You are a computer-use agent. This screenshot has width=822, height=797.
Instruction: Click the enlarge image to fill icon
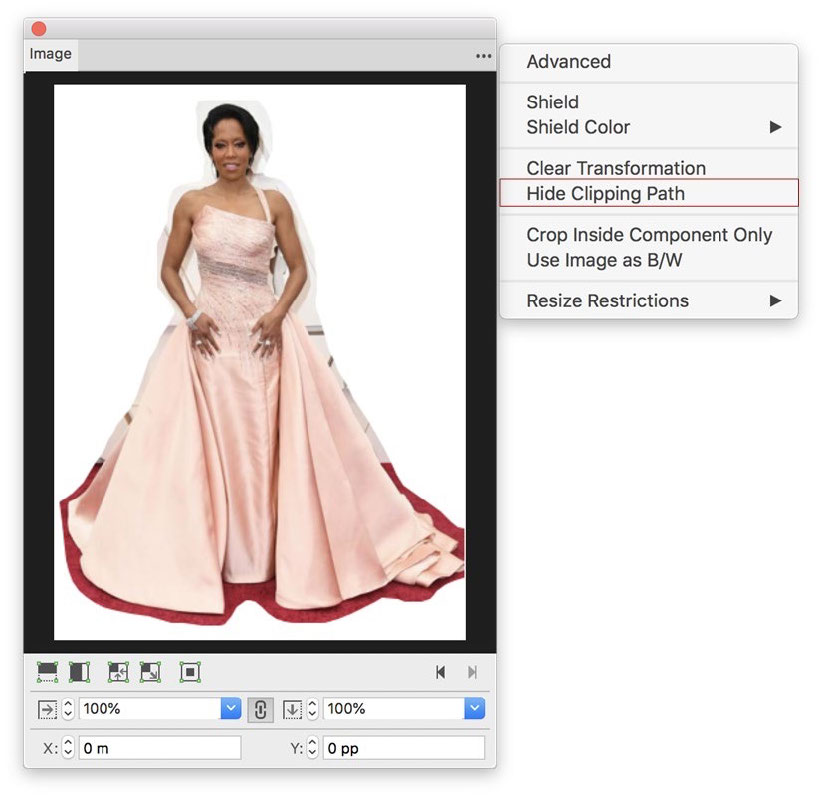[x=150, y=672]
